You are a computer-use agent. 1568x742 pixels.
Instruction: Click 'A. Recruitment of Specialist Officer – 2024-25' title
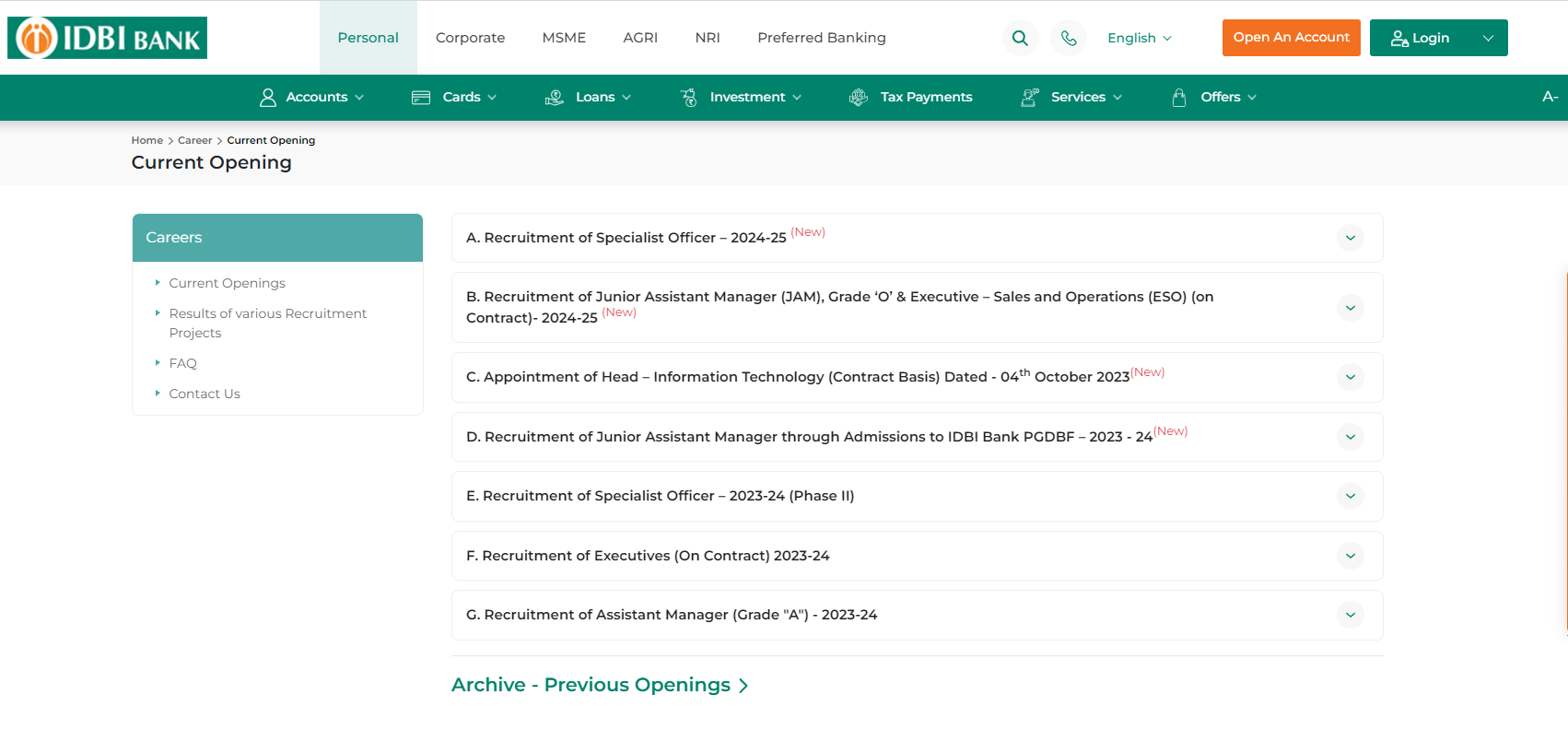(x=626, y=238)
